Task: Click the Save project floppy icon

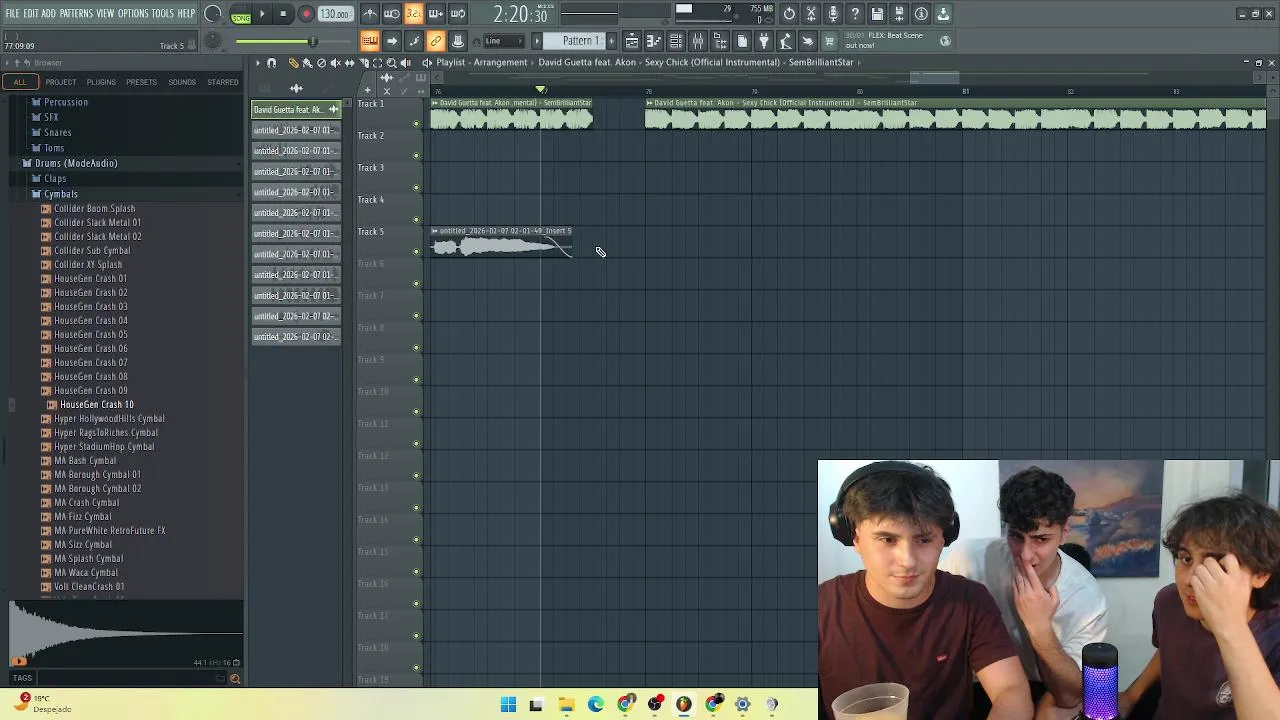Action: 877,14
